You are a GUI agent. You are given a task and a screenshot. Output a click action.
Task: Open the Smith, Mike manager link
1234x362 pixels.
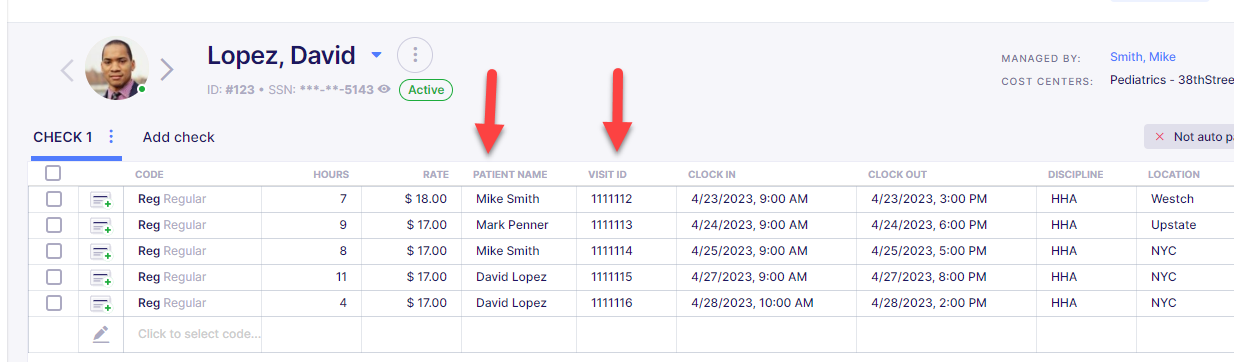pos(1143,57)
